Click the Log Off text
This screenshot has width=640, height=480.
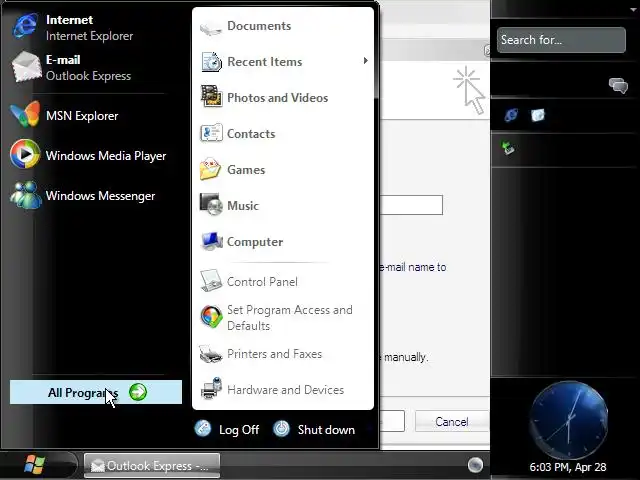[239, 430]
